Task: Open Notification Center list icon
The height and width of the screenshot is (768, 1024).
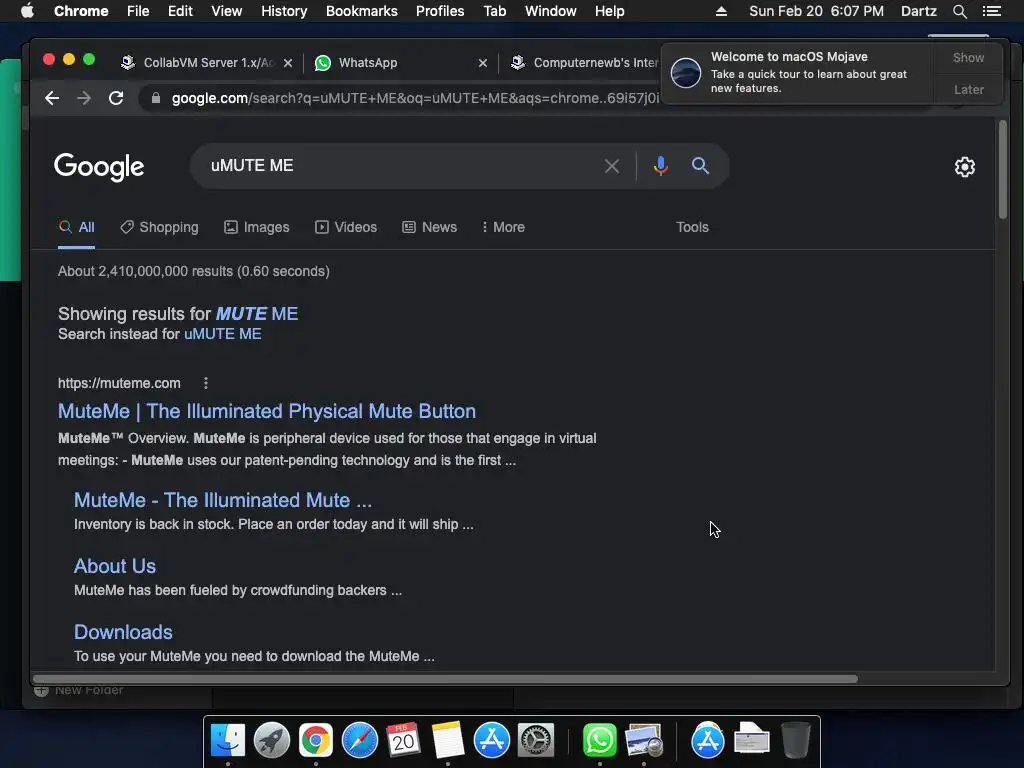Action: pyautogui.click(x=991, y=11)
